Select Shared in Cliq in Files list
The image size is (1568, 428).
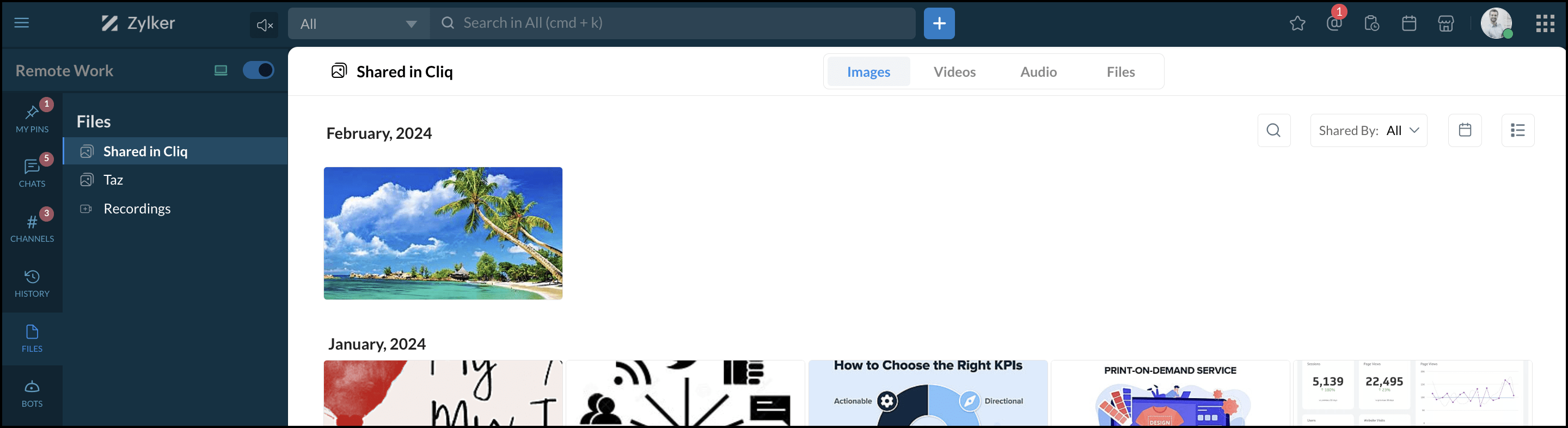point(175,151)
